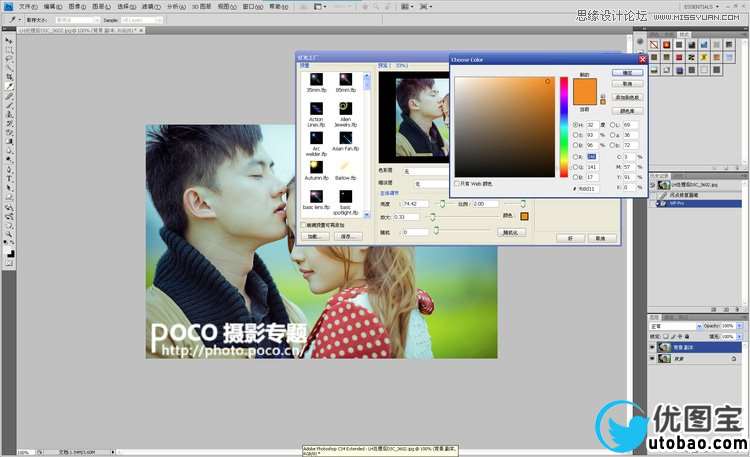Click the lock all icon in the Layers panel
The image size is (750, 457).
pos(687,336)
